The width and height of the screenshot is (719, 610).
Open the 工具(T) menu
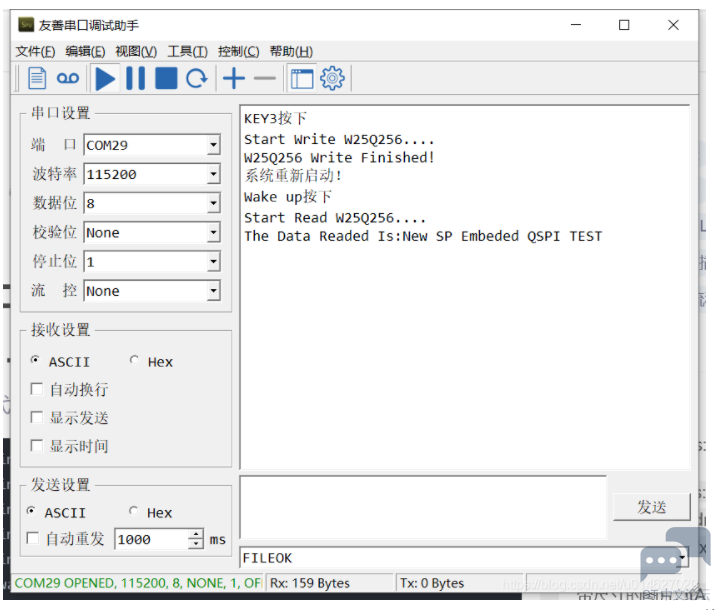pyautogui.click(x=187, y=52)
